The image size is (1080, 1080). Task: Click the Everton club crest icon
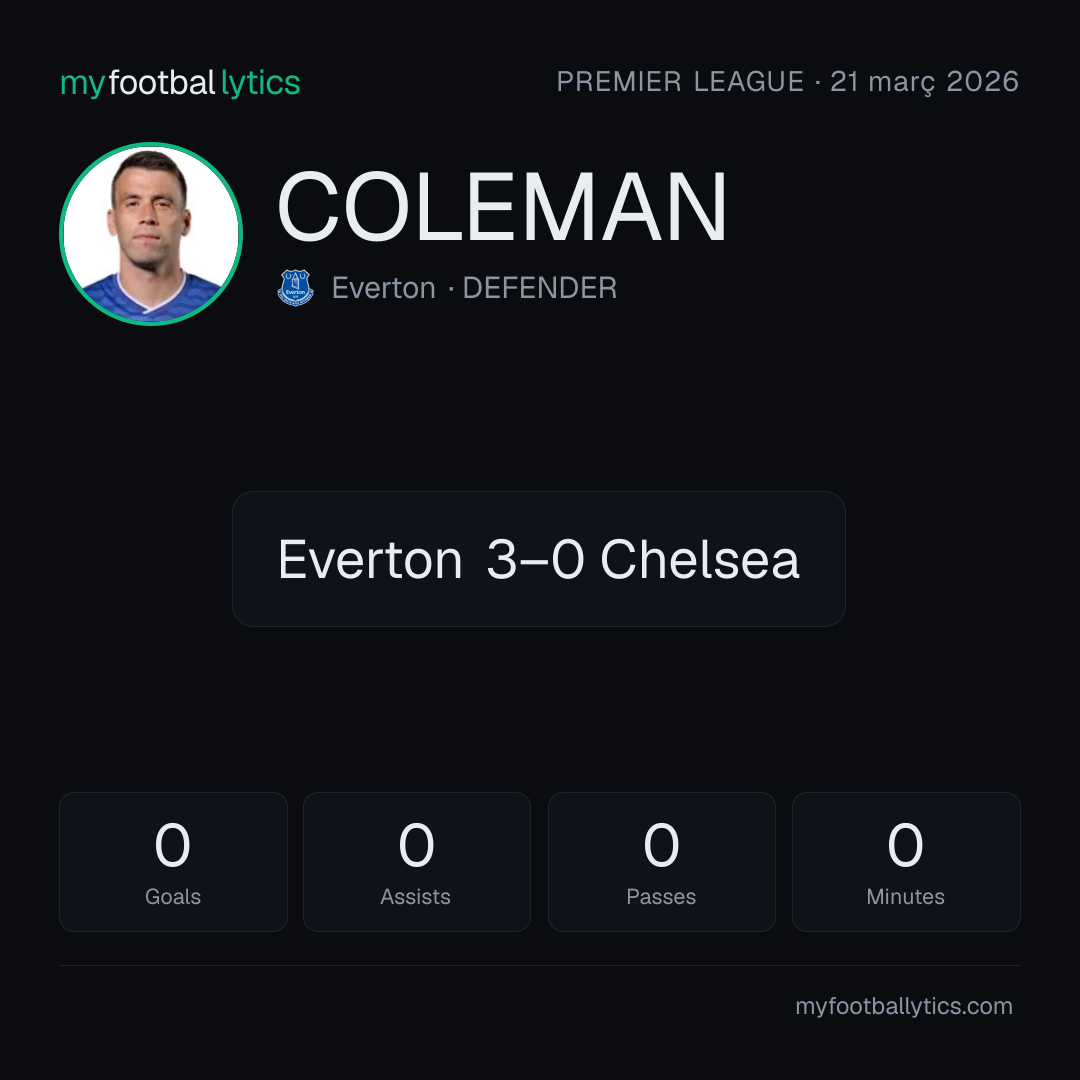(295, 287)
